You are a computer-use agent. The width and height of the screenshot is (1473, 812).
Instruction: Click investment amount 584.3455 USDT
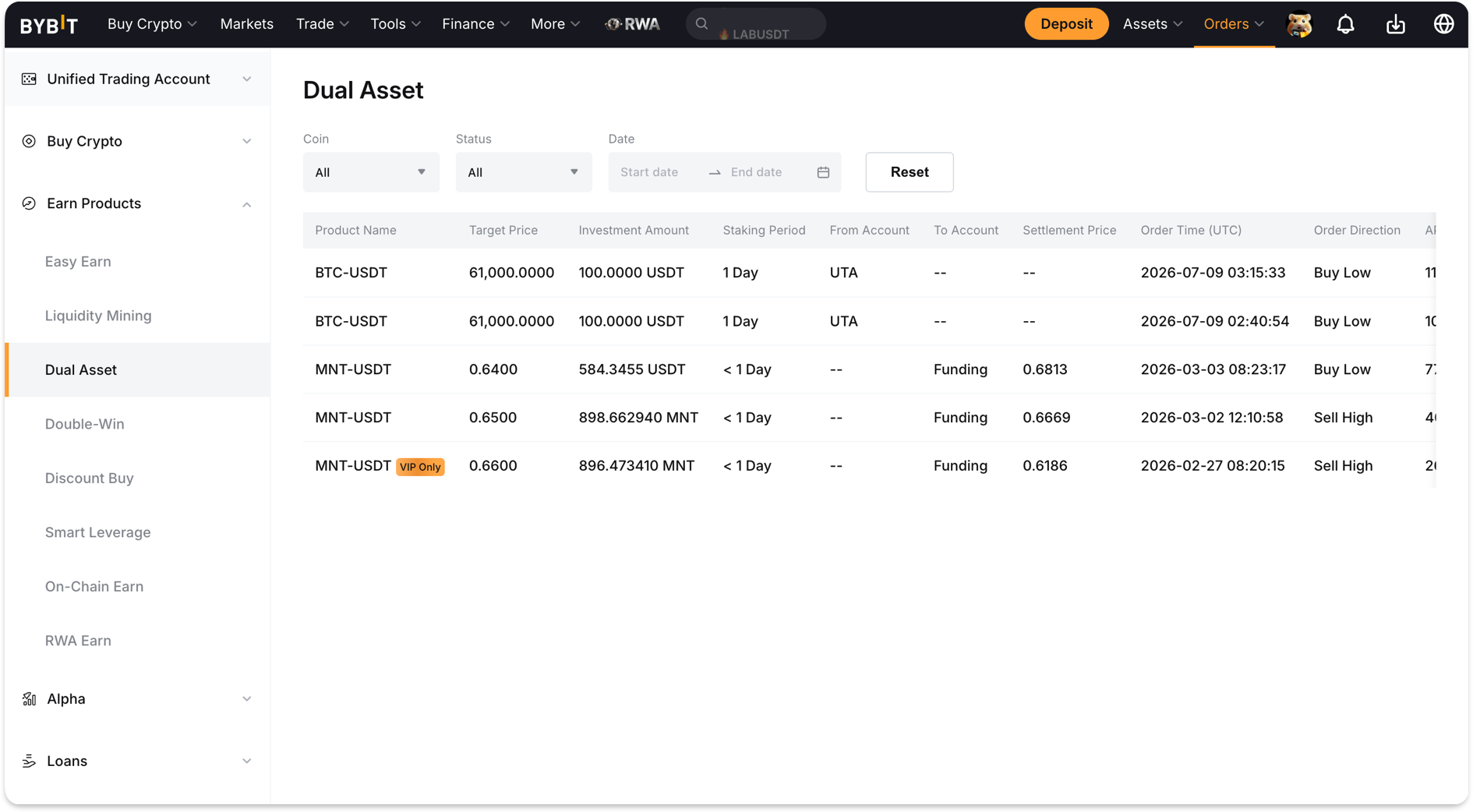click(x=631, y=369)
